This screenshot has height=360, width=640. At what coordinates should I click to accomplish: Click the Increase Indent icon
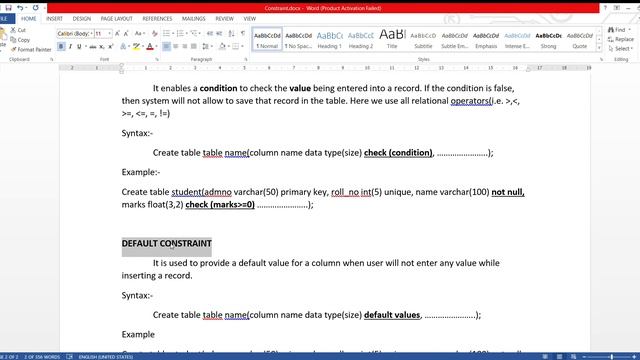[219, 33]
